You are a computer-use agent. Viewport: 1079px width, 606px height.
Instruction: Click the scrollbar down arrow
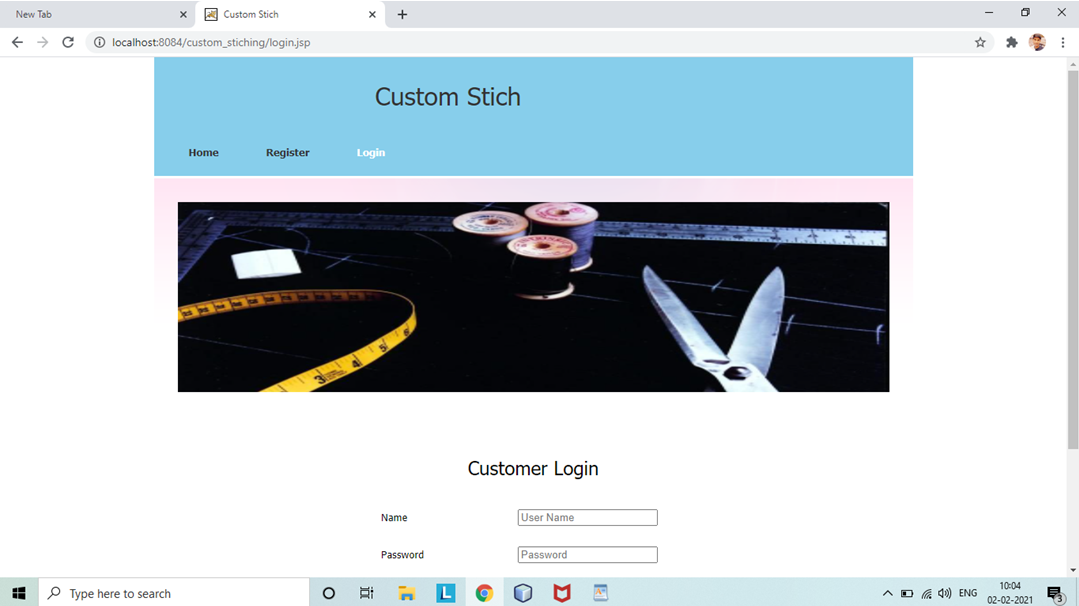click(x=1073, y=570)
